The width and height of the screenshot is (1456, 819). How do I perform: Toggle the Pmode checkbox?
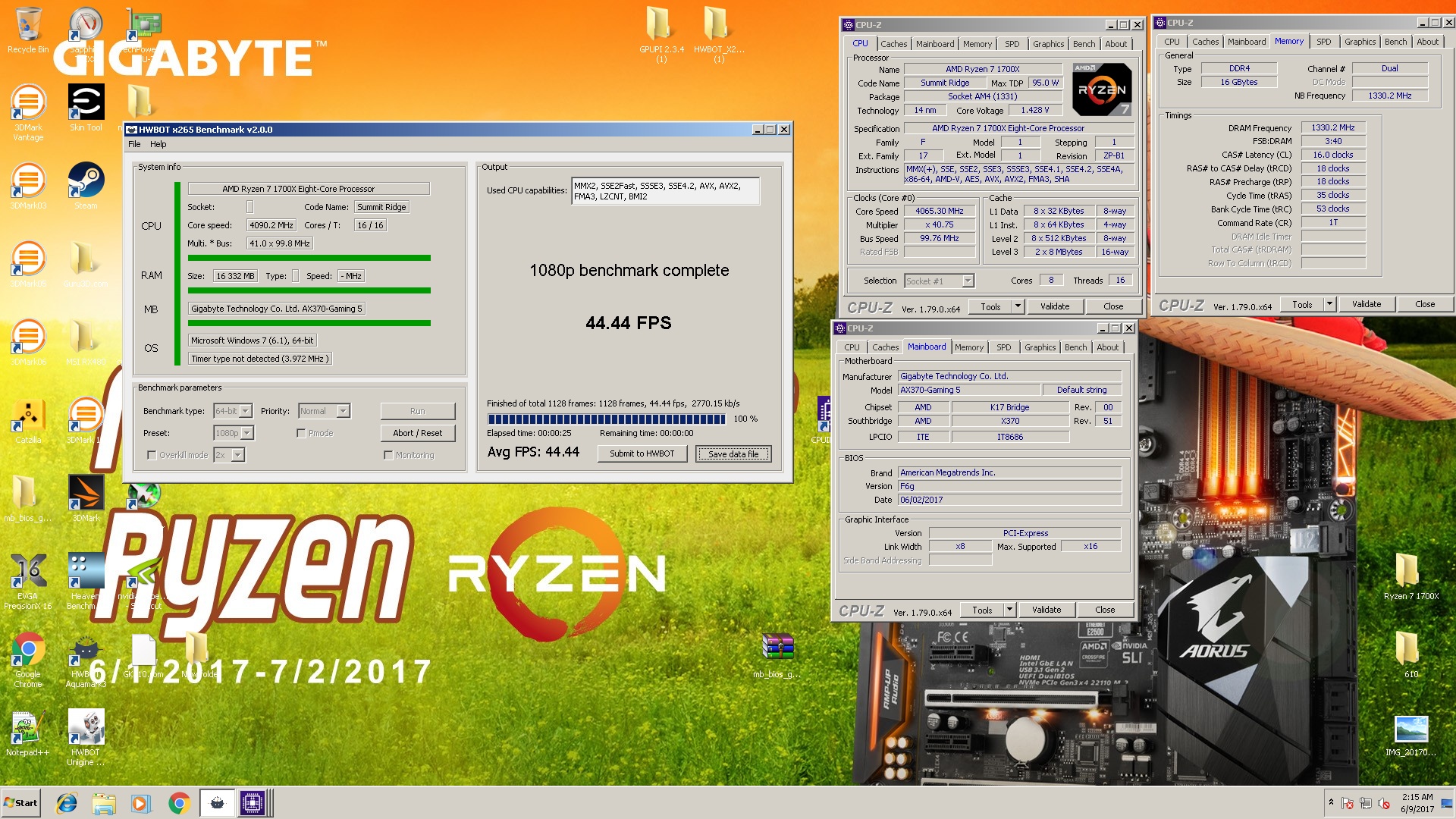pos(301,433)
